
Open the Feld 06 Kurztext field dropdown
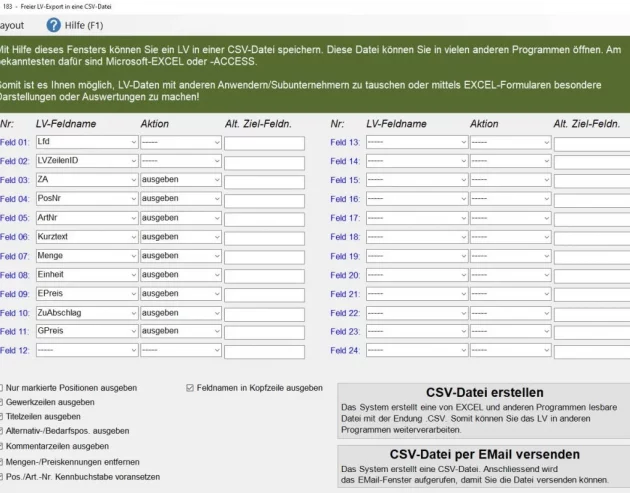click(x=133, y=237)
